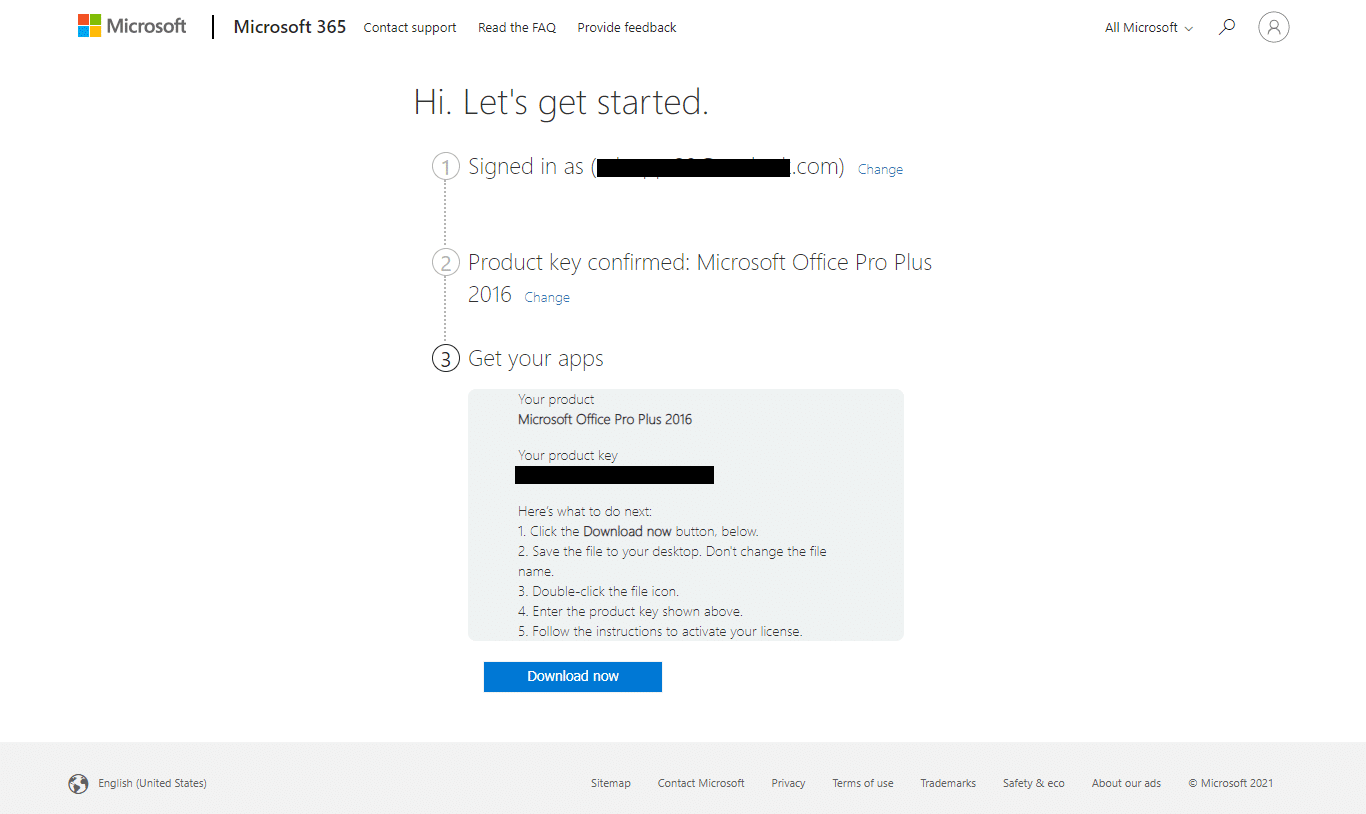This screenshot has height=814, width=1366.
Task: Open Contact support in header
Action: coord(410,28)
